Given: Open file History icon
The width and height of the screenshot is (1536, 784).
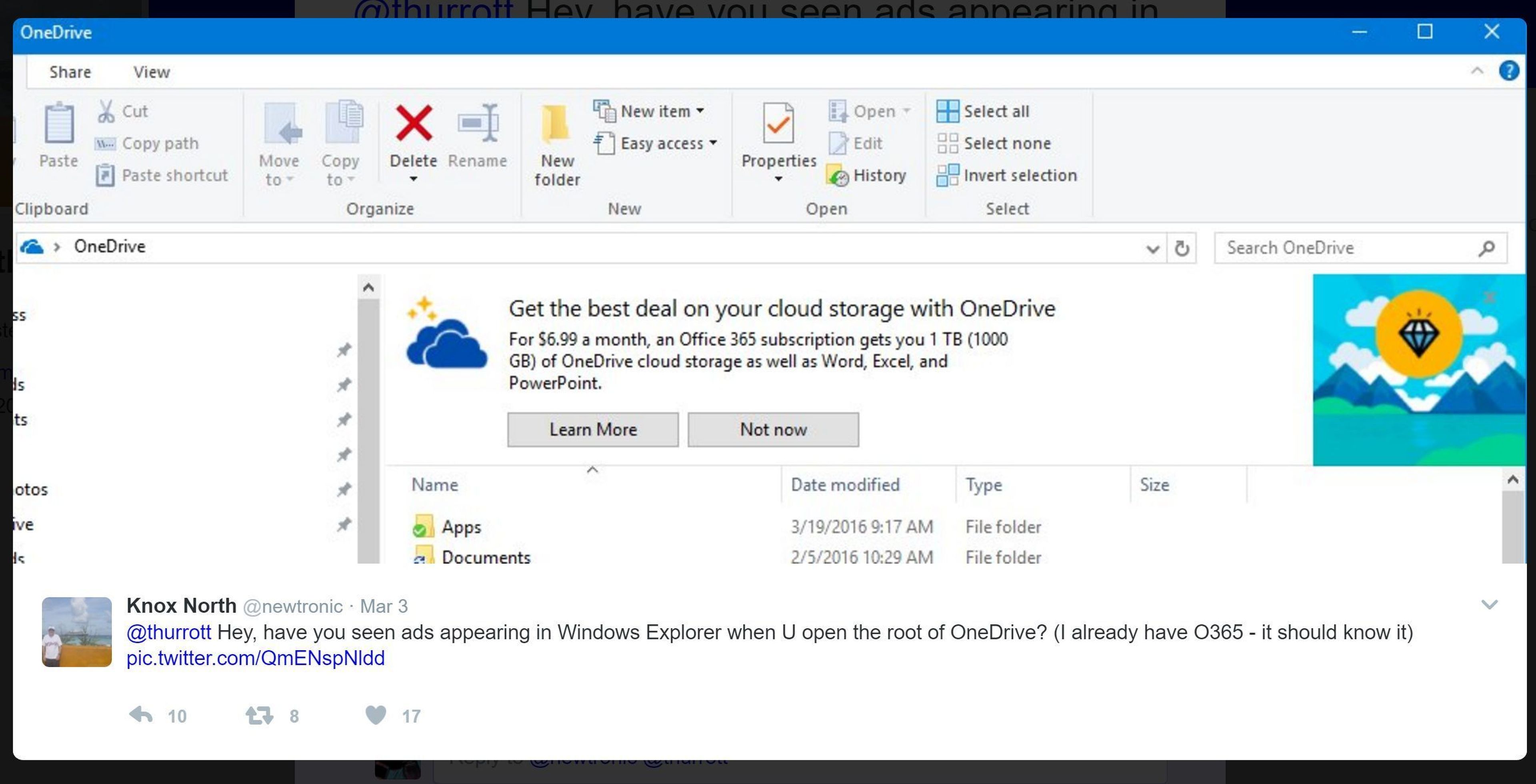Looking at the screenshot, I should click(837, 176).
